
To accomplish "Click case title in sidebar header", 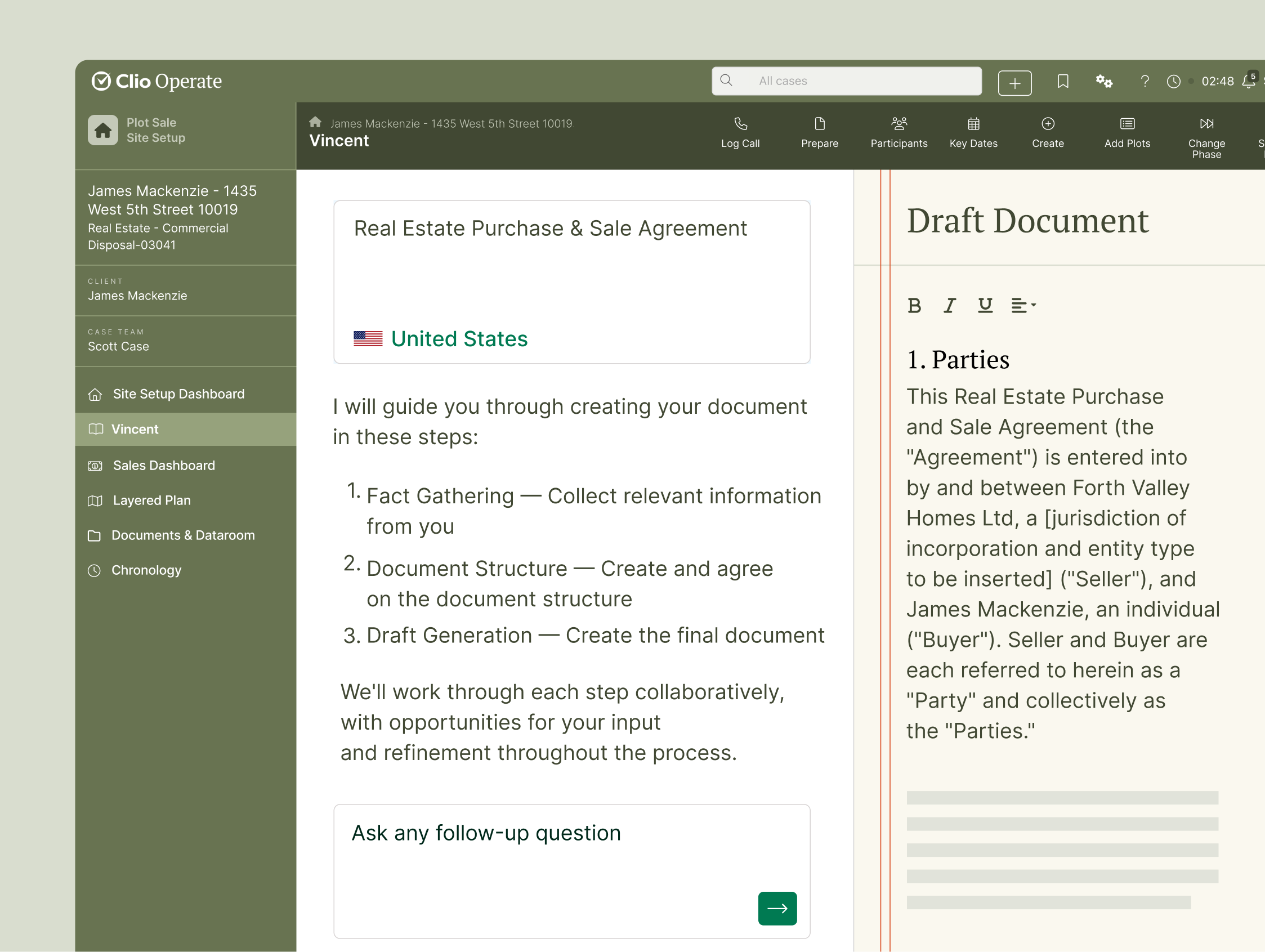I will pyautogui.click(x=172, y=200).
